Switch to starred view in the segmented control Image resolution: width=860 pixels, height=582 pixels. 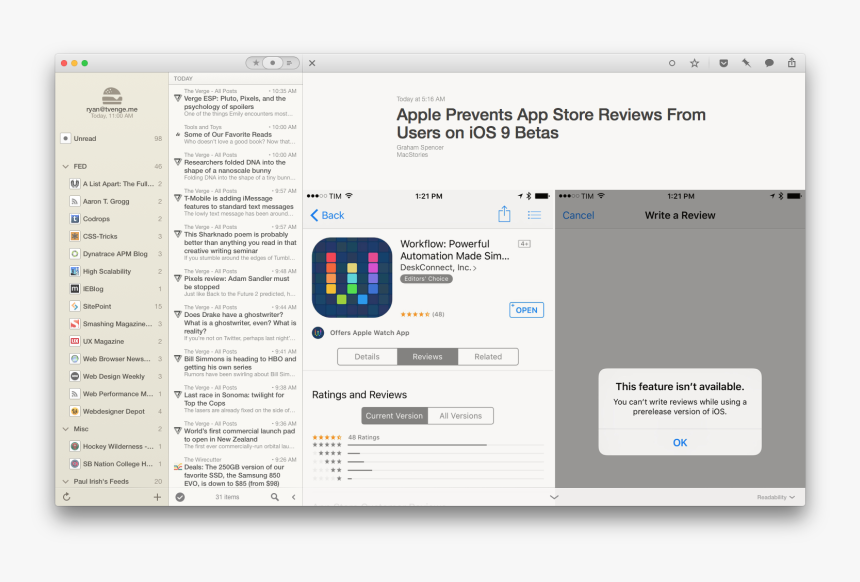point(255,62)
